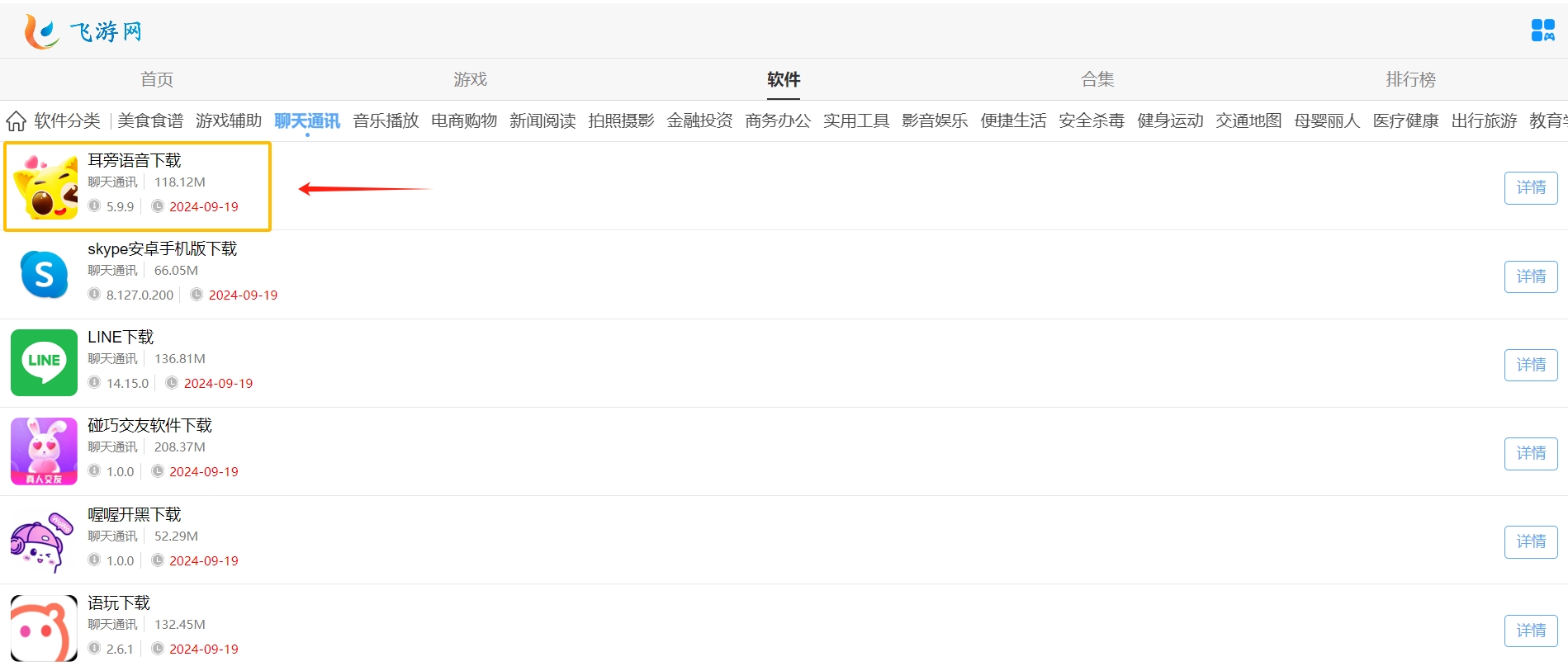The width and height of the screenshot is (1568, 671).
Task: Go to the 首页 tab
Action: point(157,79)
